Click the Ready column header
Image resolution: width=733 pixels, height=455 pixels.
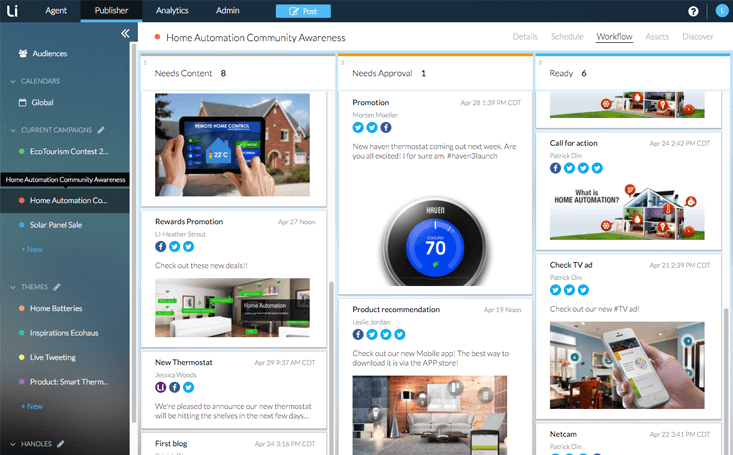(x=633, y=73)
